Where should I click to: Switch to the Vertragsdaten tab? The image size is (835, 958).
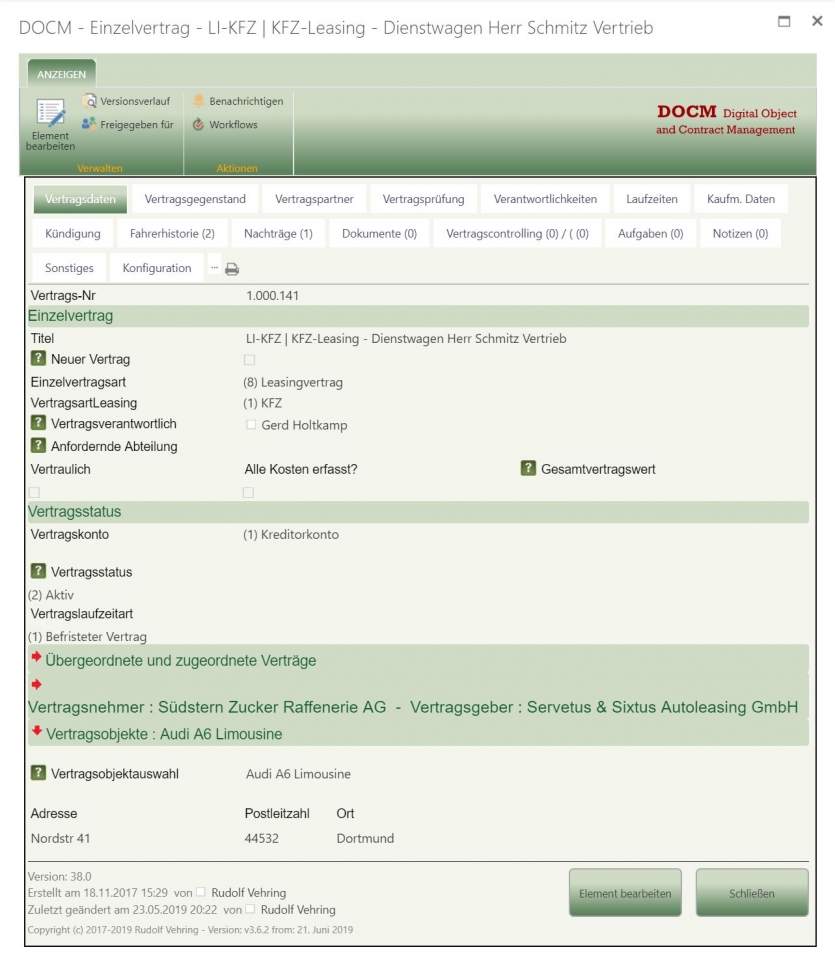pos(80,199)
